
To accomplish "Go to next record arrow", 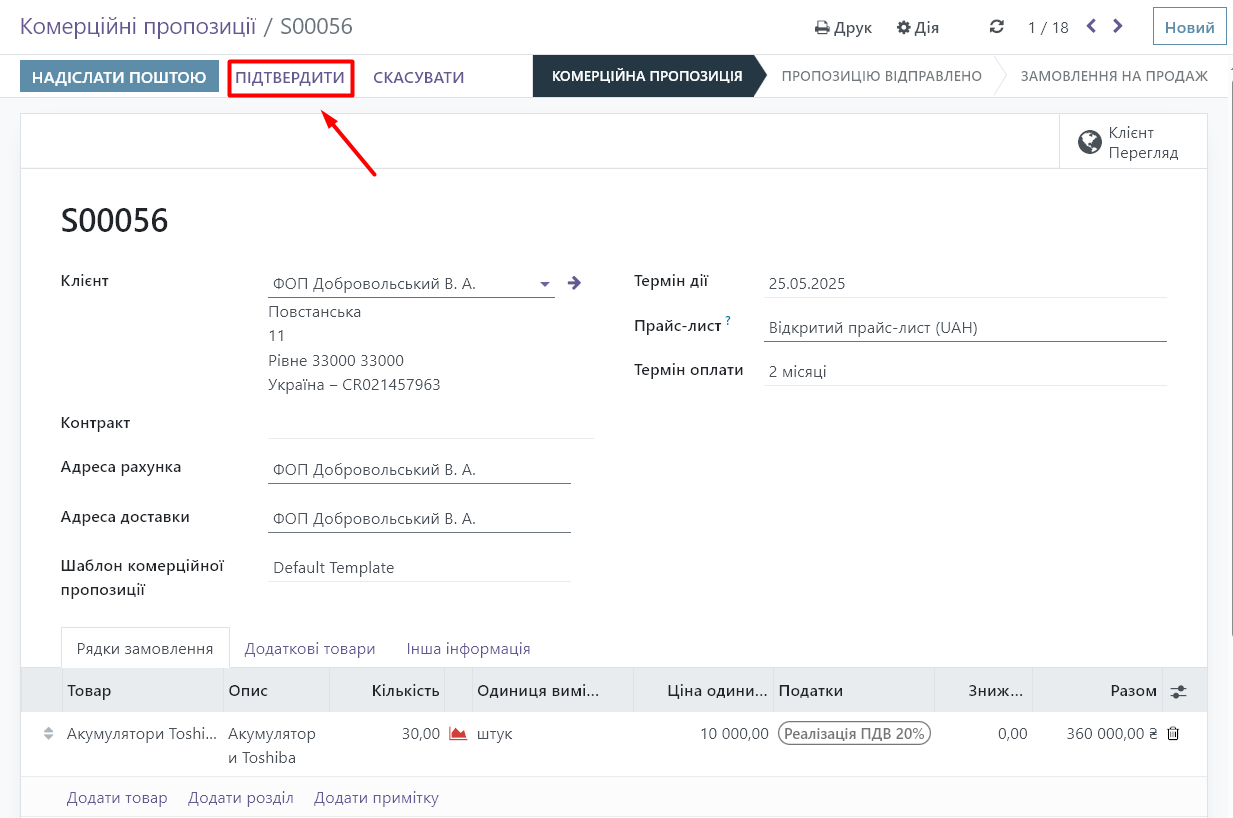I will tap(1118, 27).
